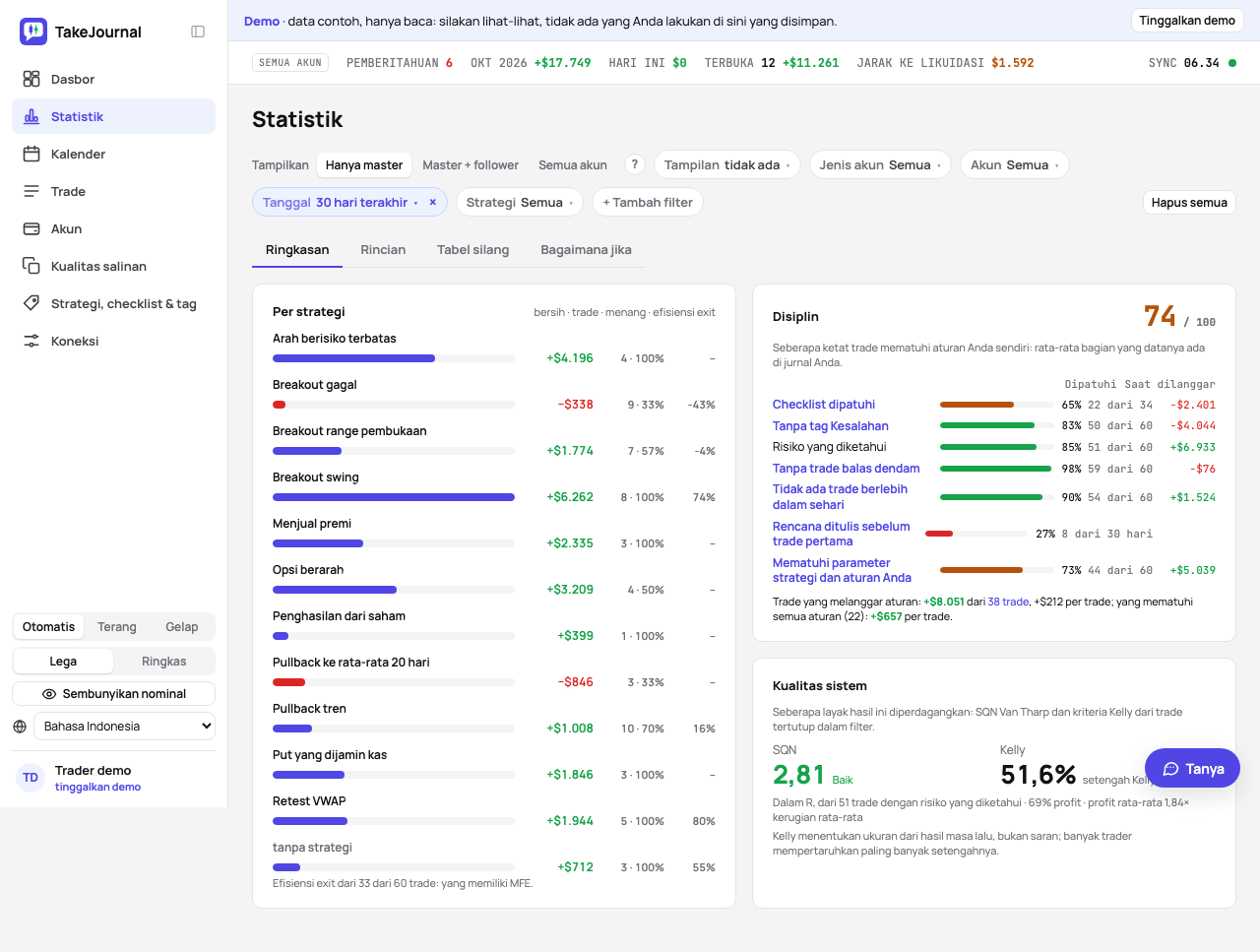Viewport: 1260px width, 952px height.
Task: Click the + Tambah filter button
Action: click(648, 202)
